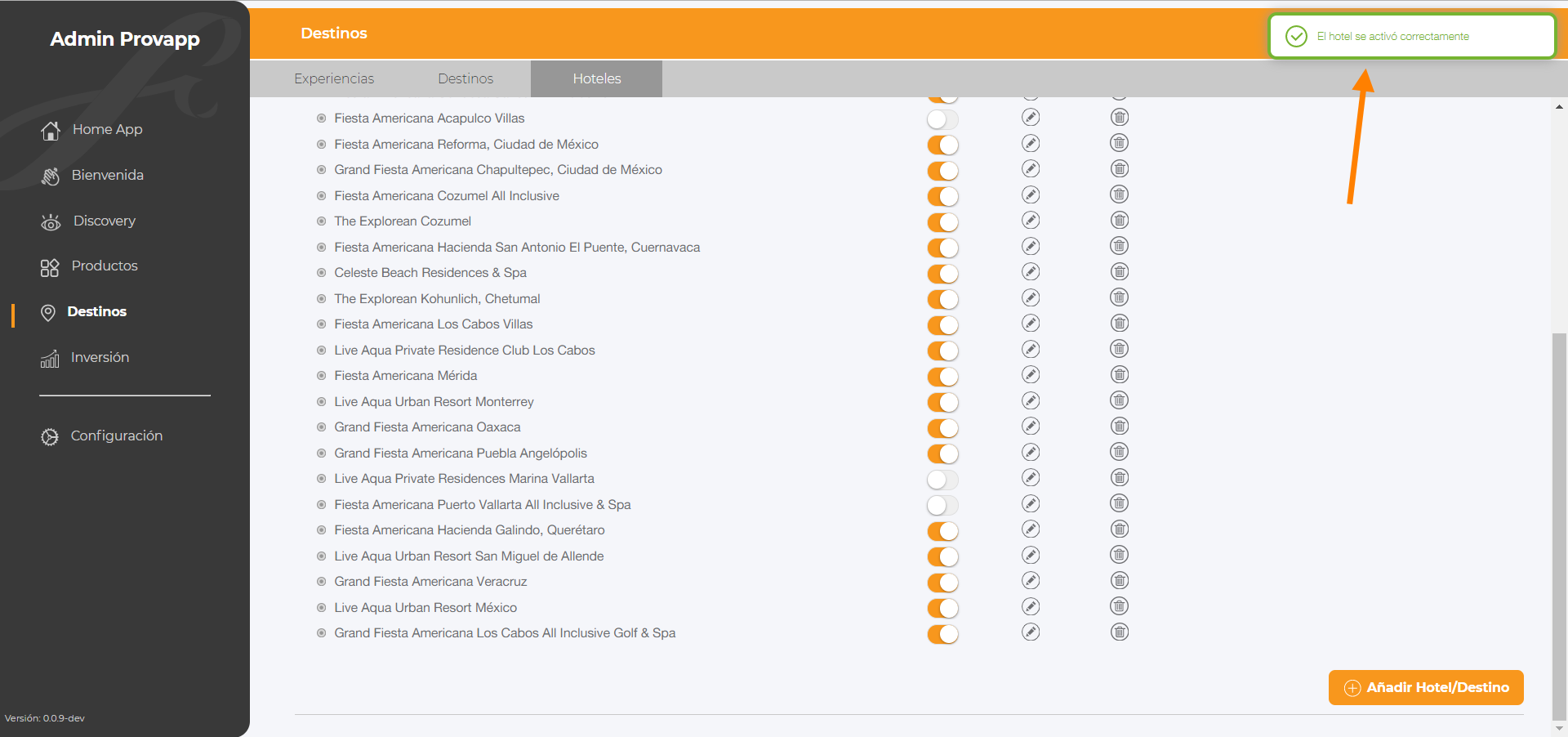The image size is (1568, 737).
Task: Delete Grand Fiesta Americana Los Cabos Golf & Spa
Action: pyautogui.click(x=1120, y=632)
